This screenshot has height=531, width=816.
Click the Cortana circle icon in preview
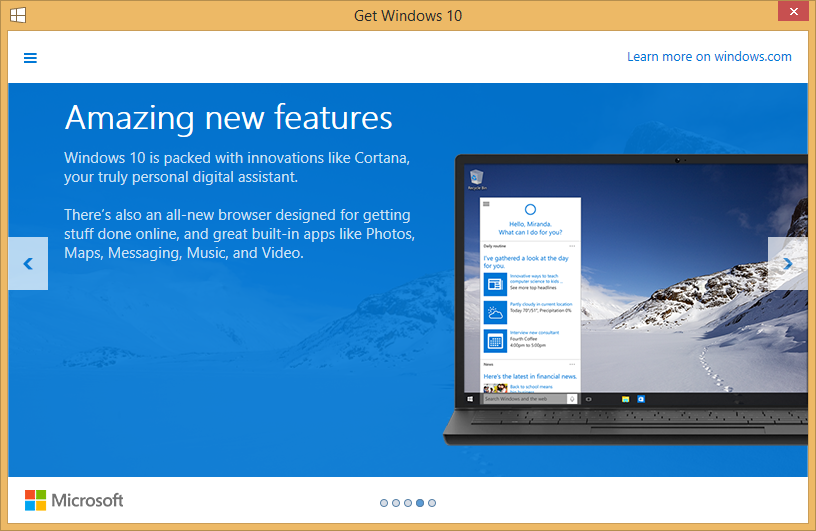click(530, 209)
